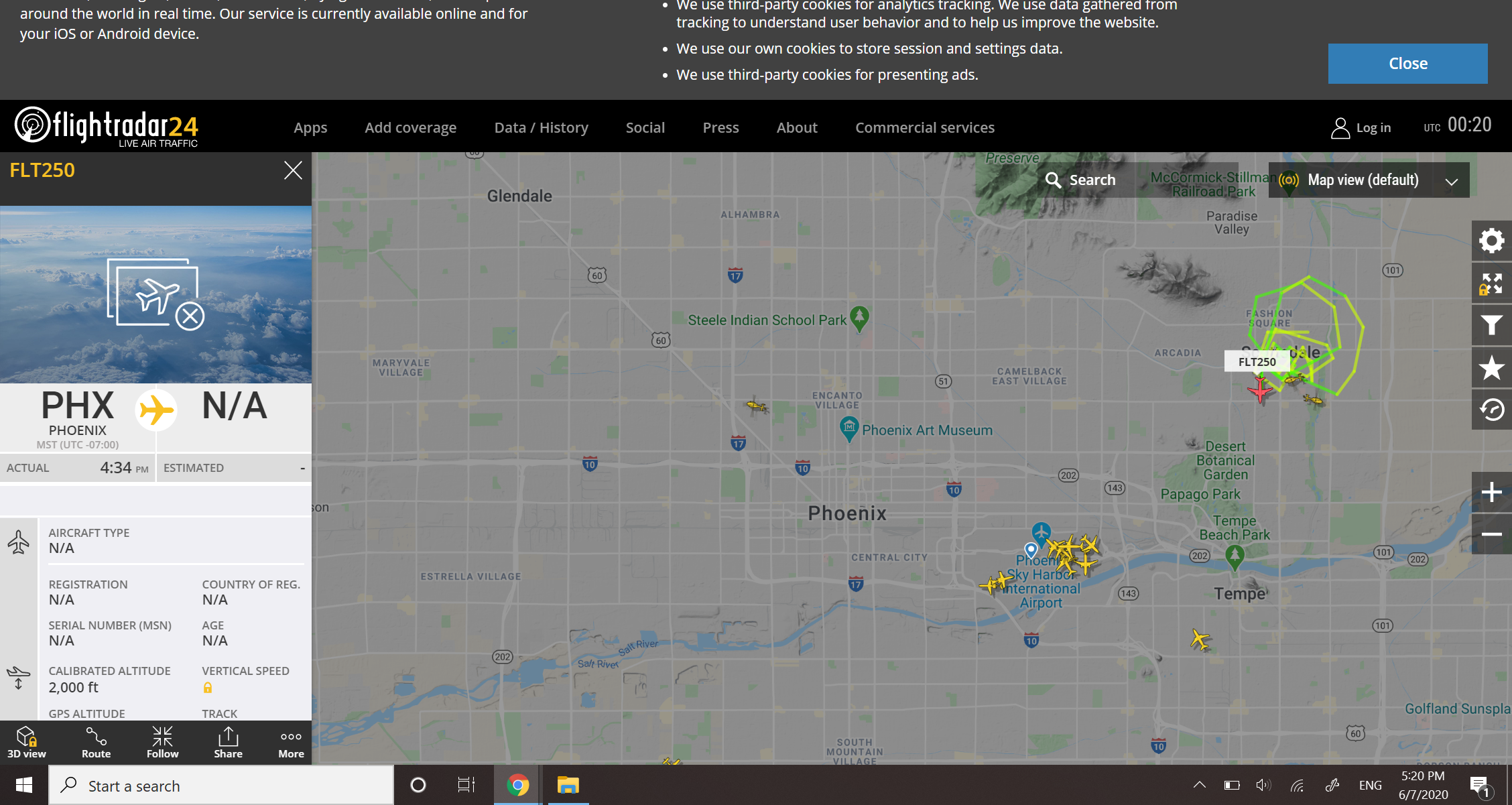Open the filter funnel icon
This screenshot has height=805, width=1512.
[x=1491, y=326]
